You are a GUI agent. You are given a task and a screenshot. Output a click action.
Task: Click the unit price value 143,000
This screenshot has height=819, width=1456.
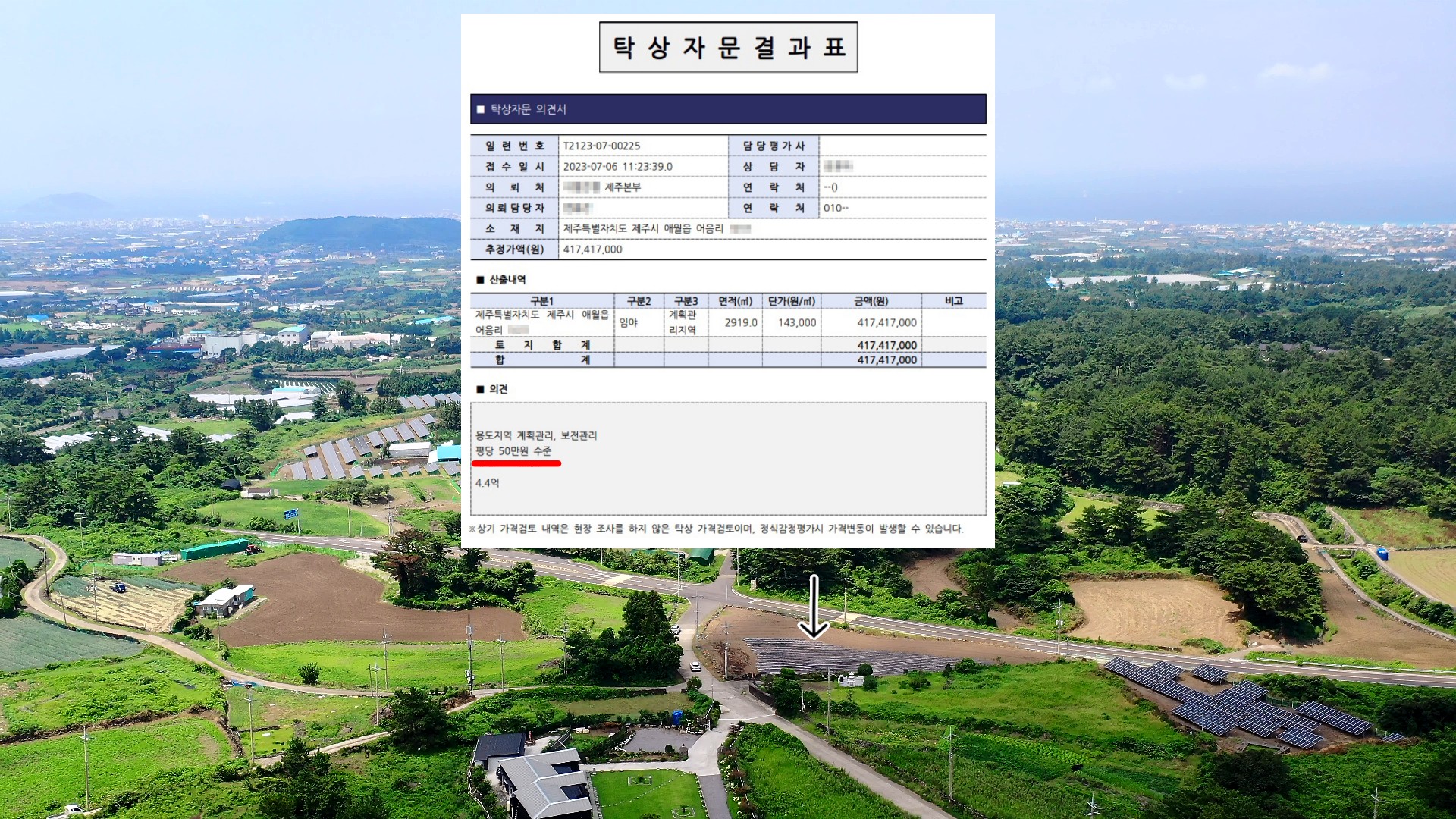[x=796, y=322]
